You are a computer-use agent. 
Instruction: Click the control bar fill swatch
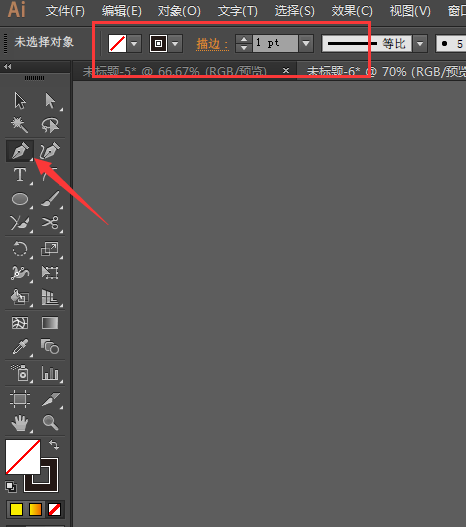117,43
